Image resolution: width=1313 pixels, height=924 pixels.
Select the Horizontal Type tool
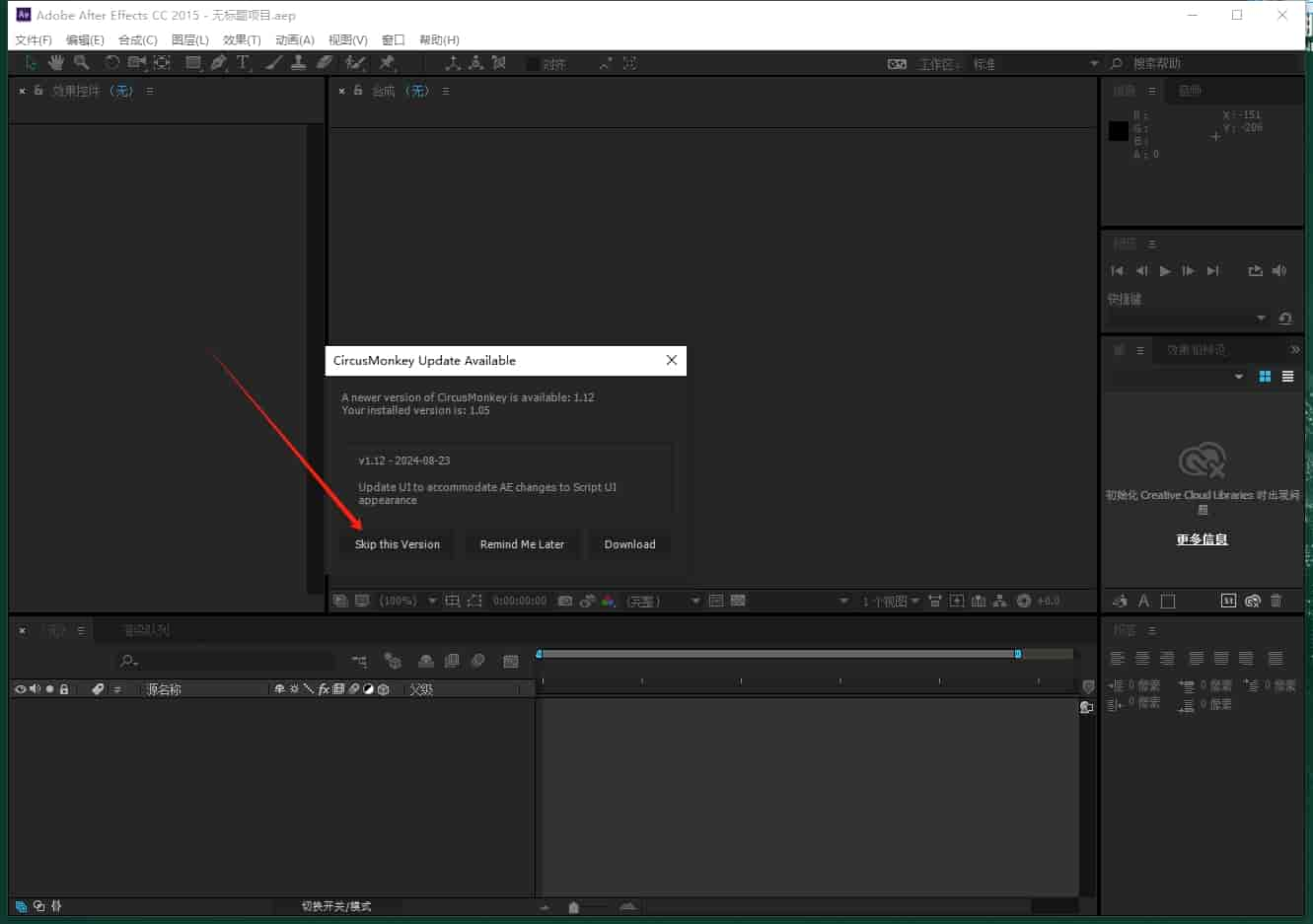(x=243, y=63)
